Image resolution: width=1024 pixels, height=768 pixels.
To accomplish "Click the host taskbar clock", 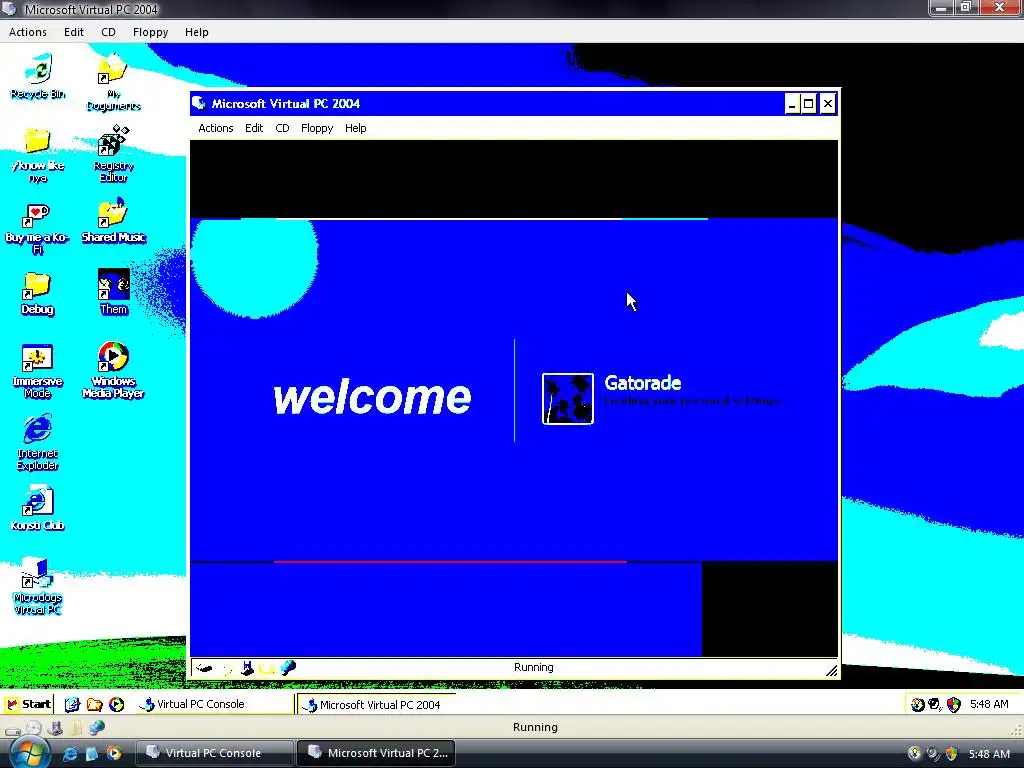I will pos(989,754).
